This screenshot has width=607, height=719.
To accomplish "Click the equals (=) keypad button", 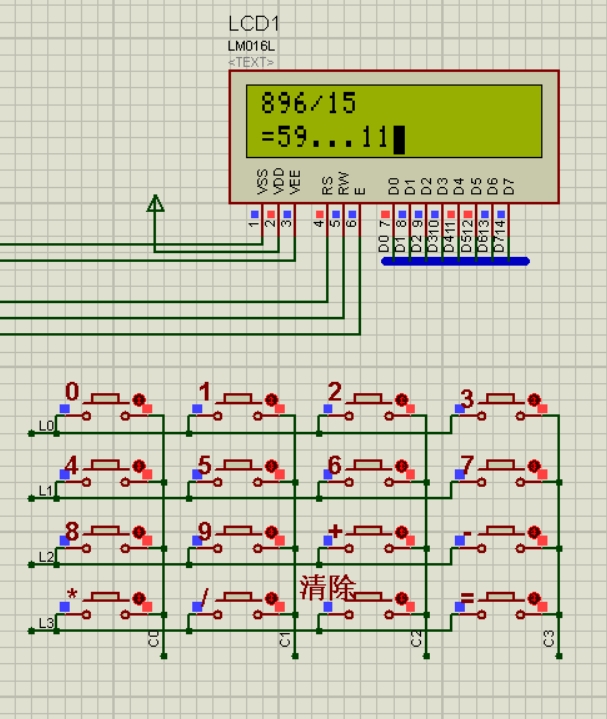I will point(500,606).
